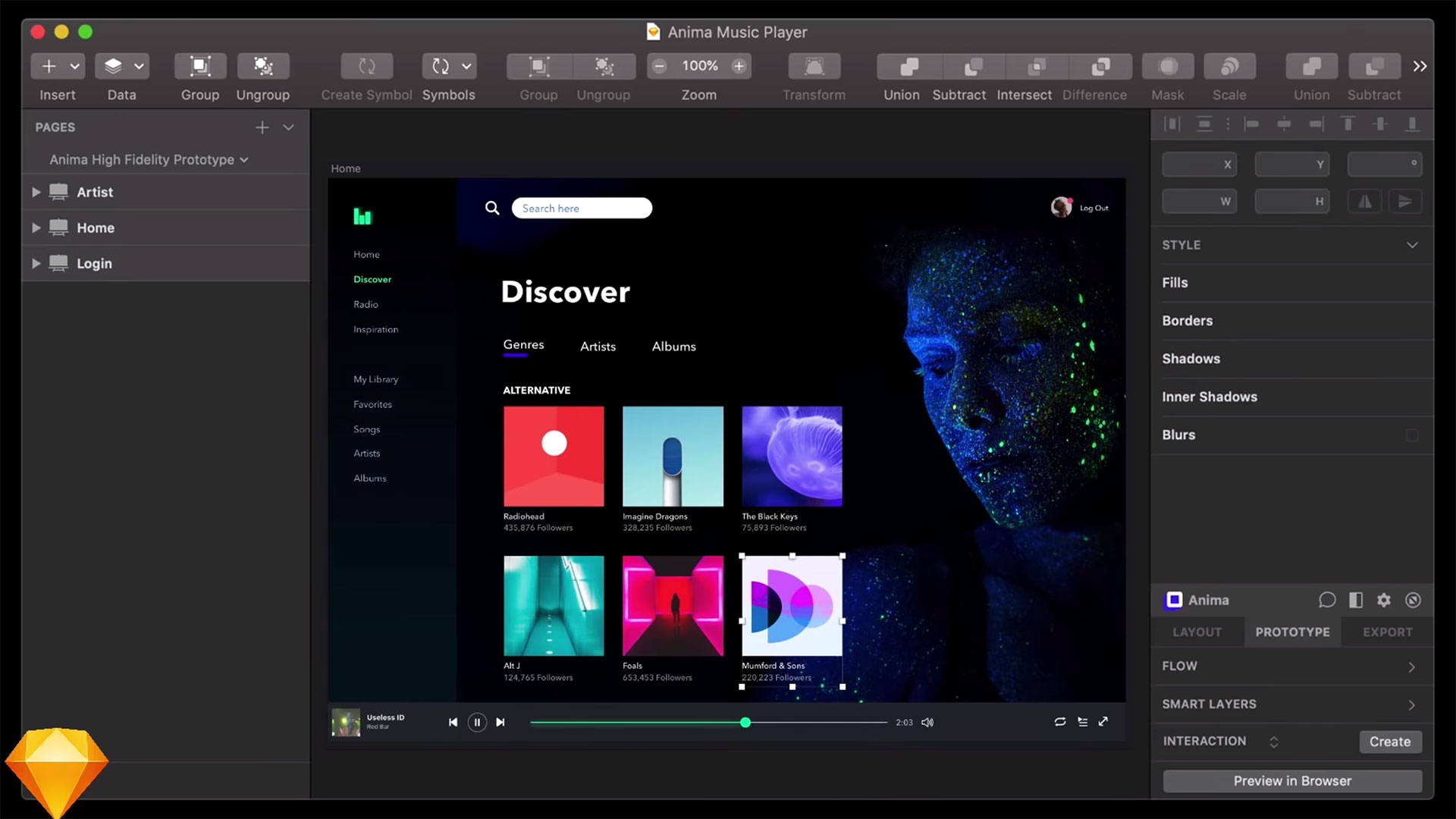Image resolution: width=1456 pixels, height=819 pixels.
Task: Switch to the EXPORT tab
Action: pos(1388,632)
